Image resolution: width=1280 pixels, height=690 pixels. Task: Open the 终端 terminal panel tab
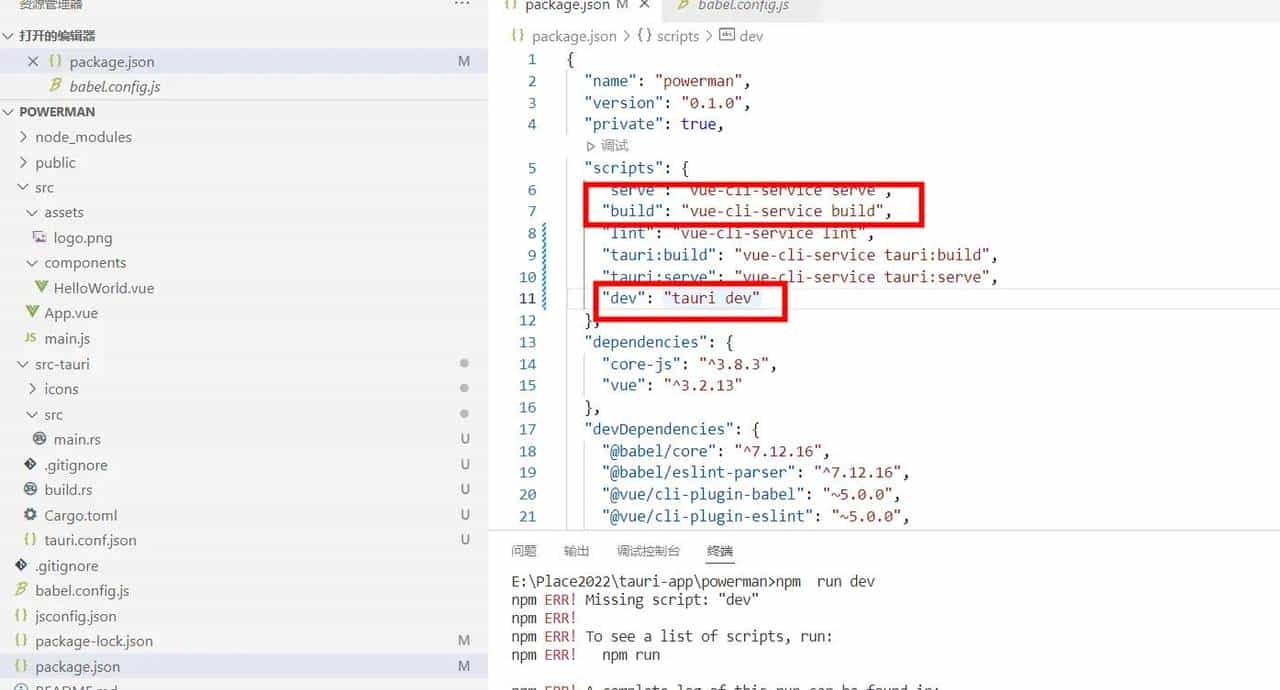pyautogui.click(x=720, y=551)
